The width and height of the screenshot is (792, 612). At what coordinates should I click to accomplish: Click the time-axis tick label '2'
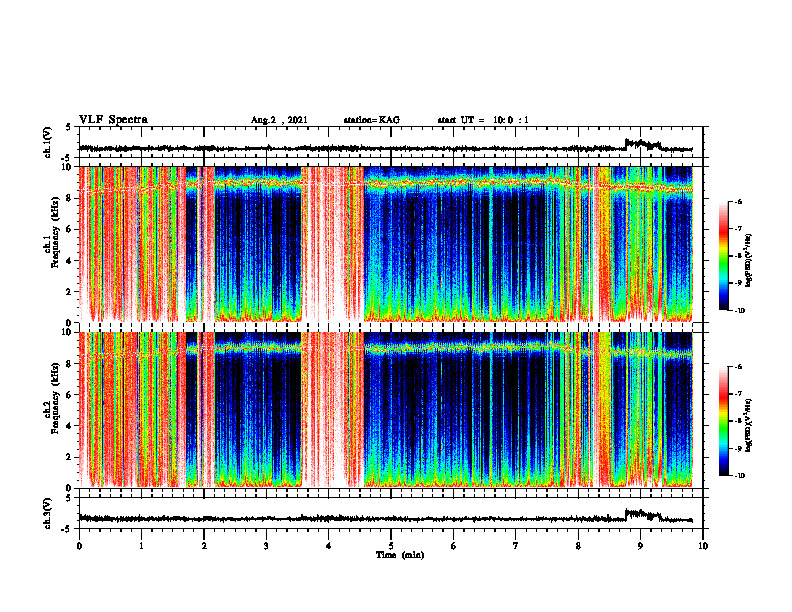pyautogui.click(x=204, y=546)
